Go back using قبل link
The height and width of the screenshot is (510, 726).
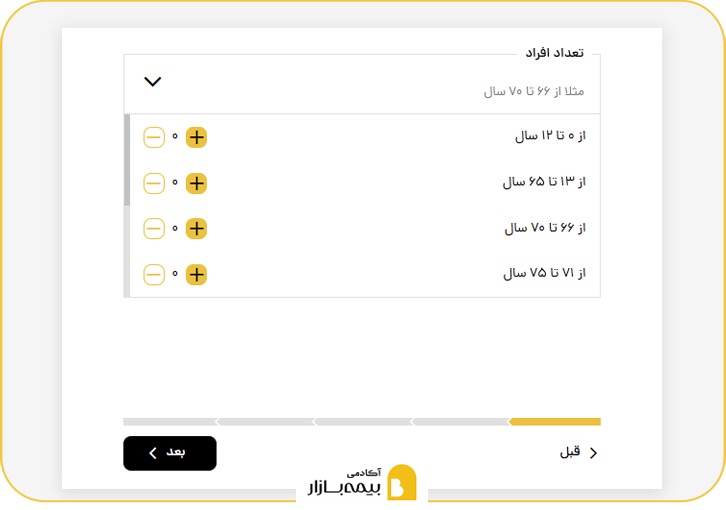570,452
